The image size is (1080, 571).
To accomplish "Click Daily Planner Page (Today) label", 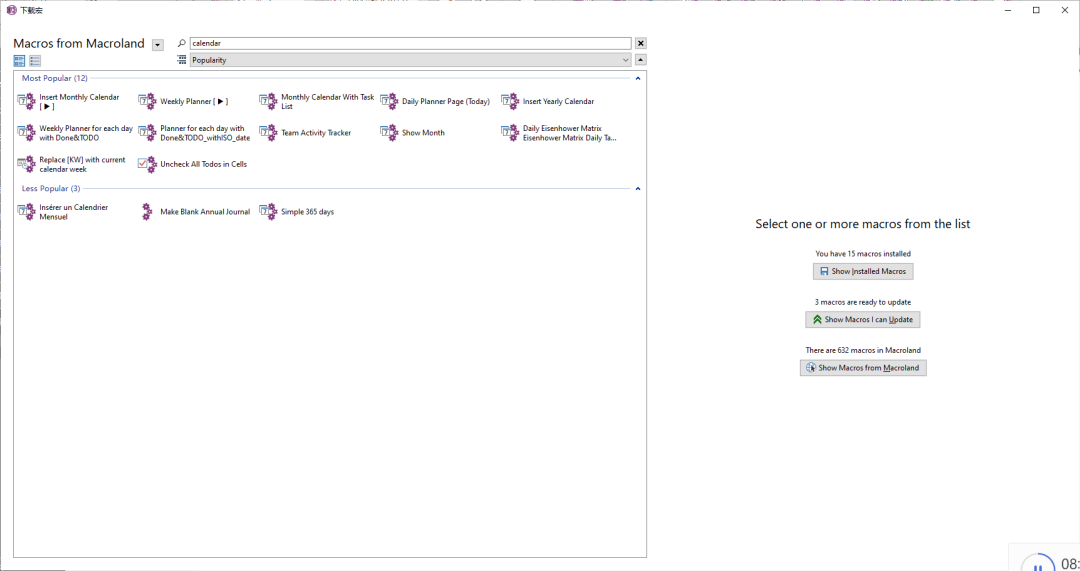I will coord(446,101).
